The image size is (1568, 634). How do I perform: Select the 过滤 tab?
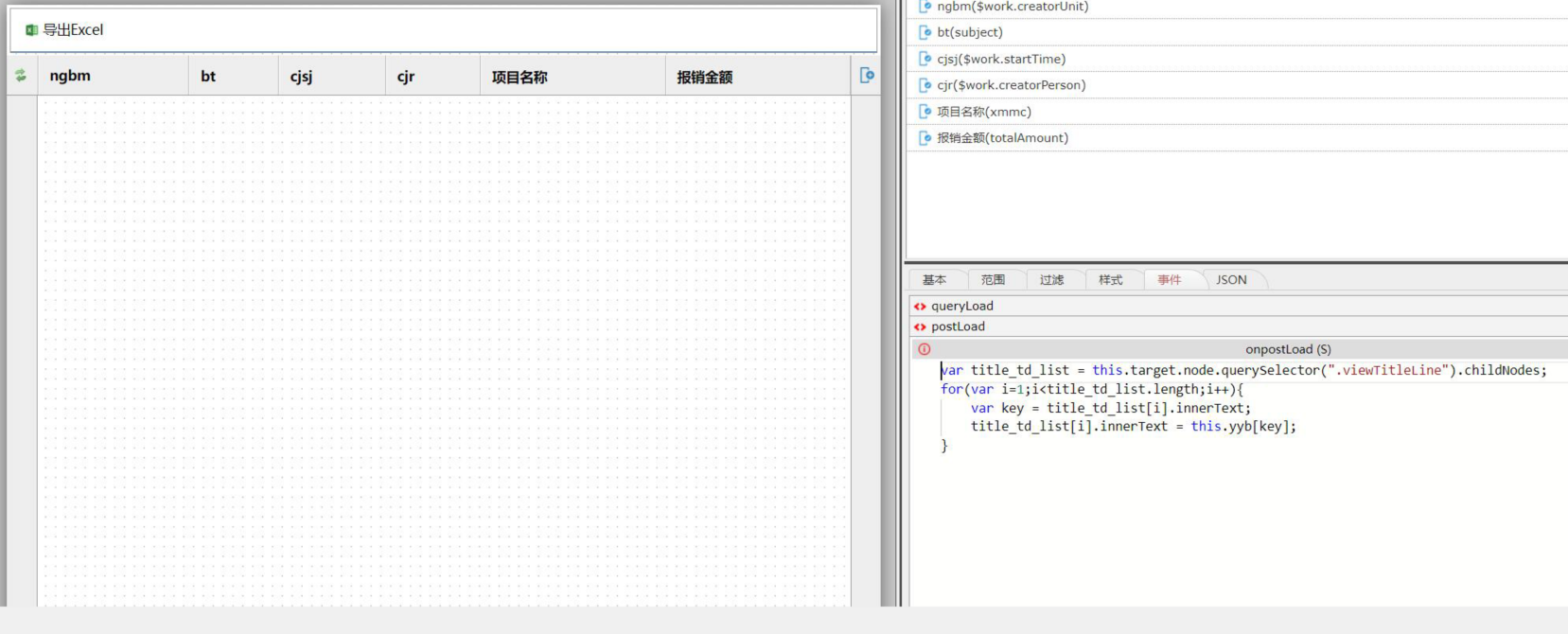coord(1051,280)
